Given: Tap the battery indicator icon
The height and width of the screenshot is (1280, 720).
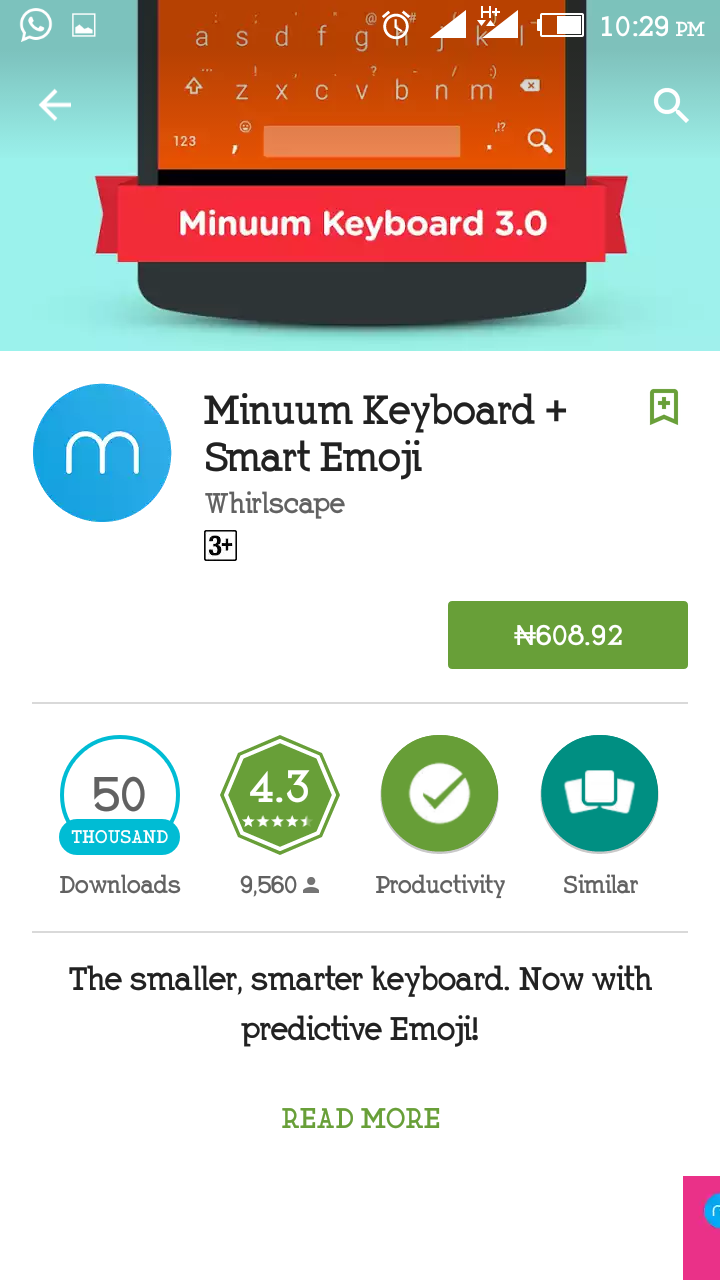Looking at the screenshot, I should pyautogui.click(x=561, y=25).
